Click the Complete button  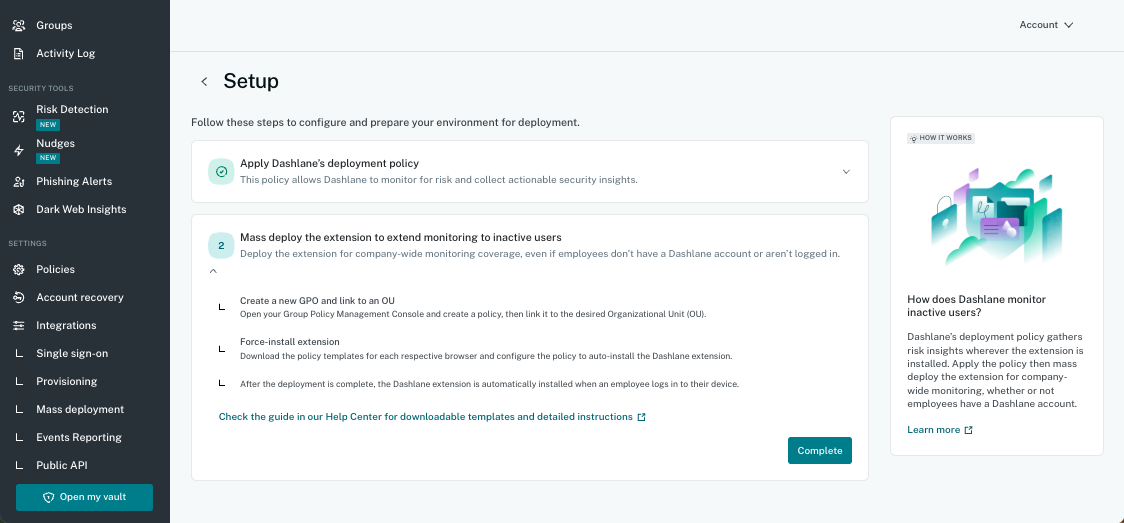click(819, 451)
